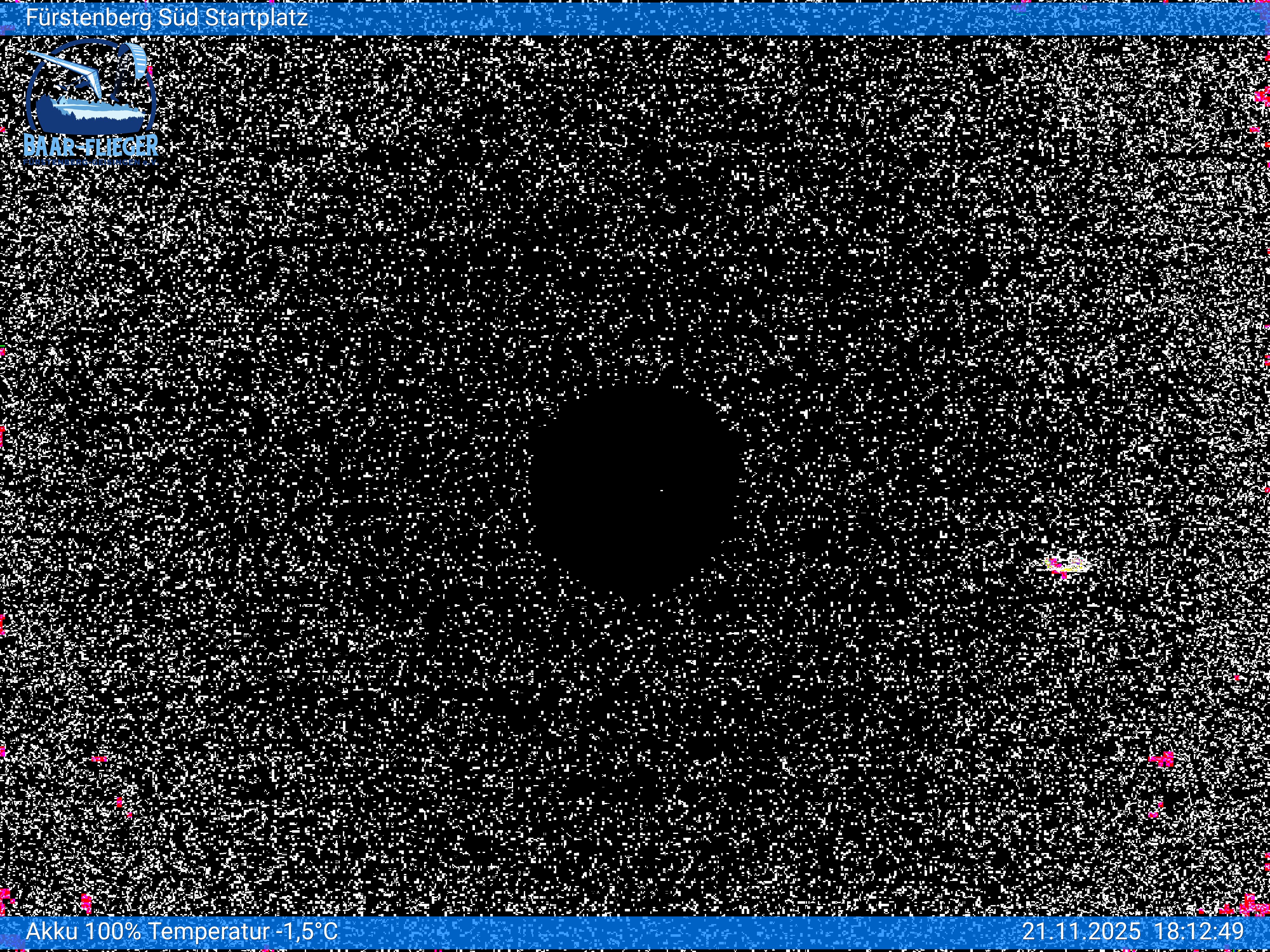The image size is (1270, 952).
Task: Click the date 21.11.2025
Action: 1081,931
